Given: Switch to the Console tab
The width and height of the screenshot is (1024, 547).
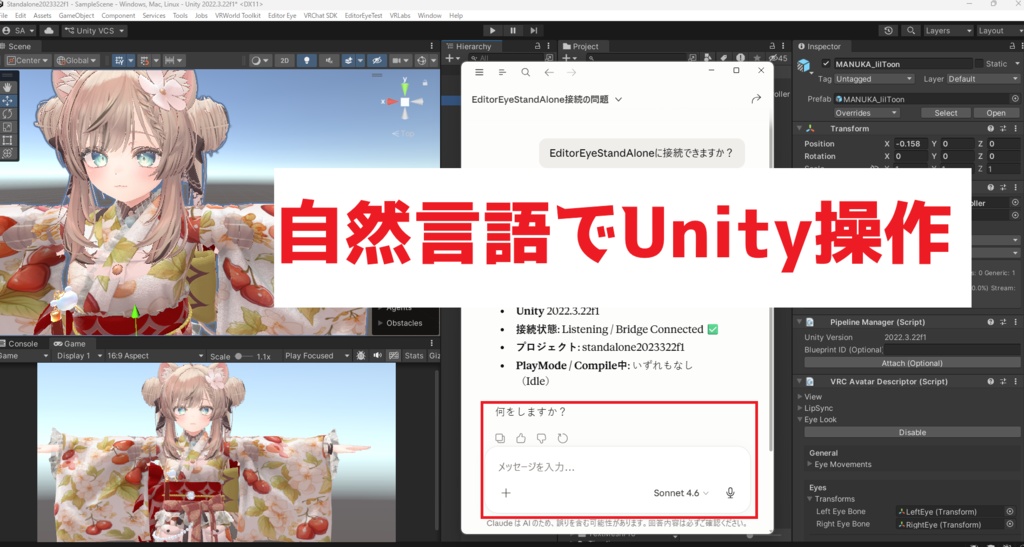Looking at the screenshot, I should point(22,343).
